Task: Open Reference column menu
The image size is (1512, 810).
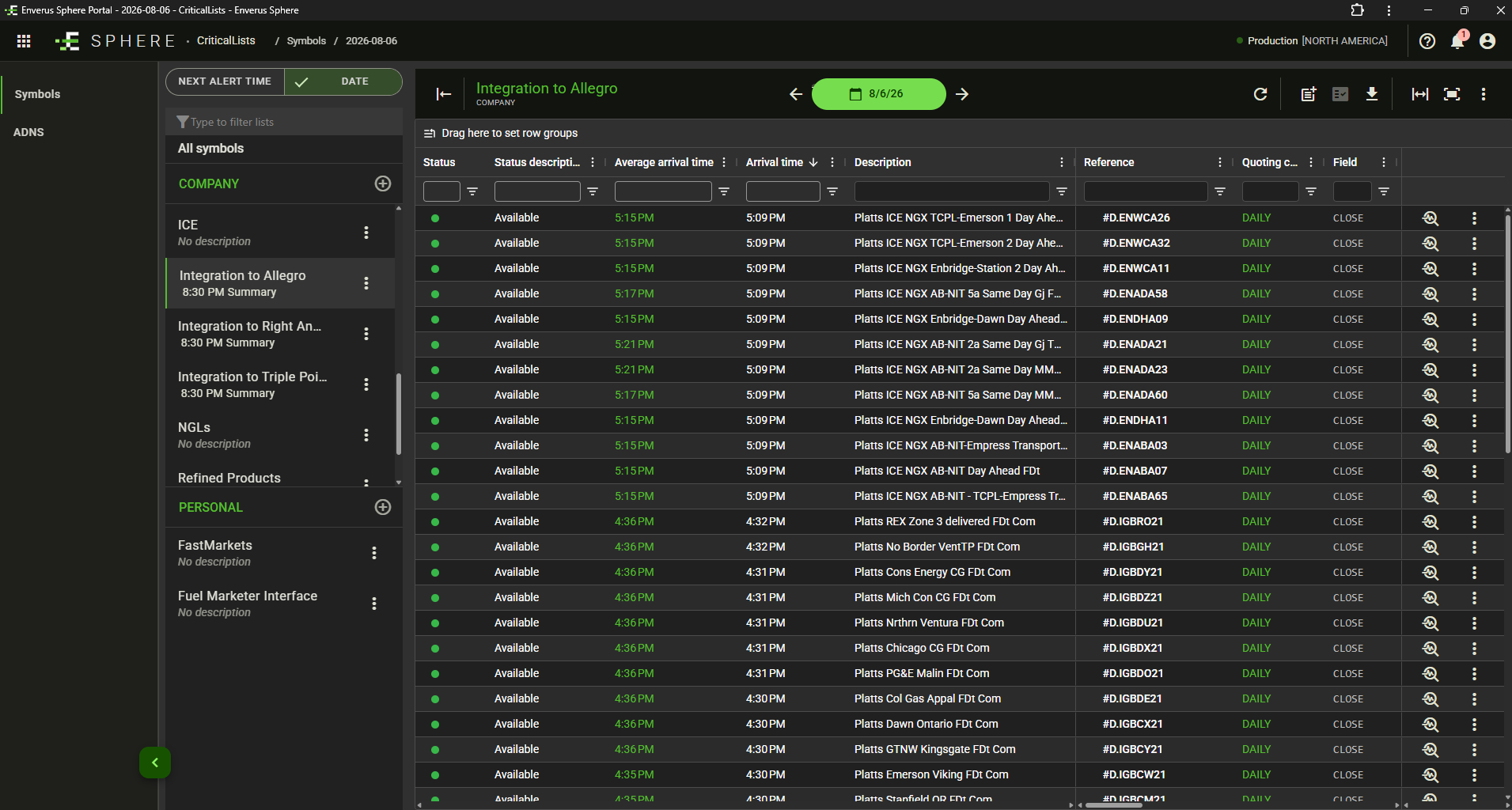Action: pos(1220,162)
